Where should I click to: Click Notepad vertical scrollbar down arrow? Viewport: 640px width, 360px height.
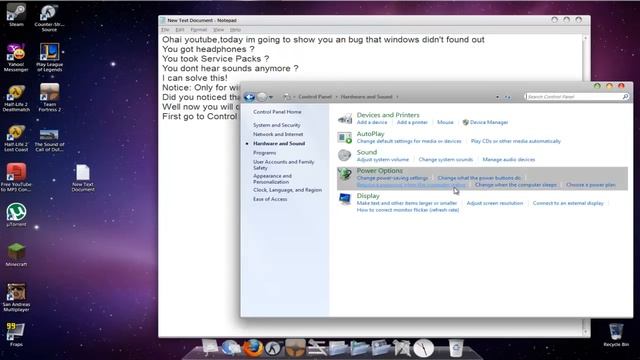586,332
